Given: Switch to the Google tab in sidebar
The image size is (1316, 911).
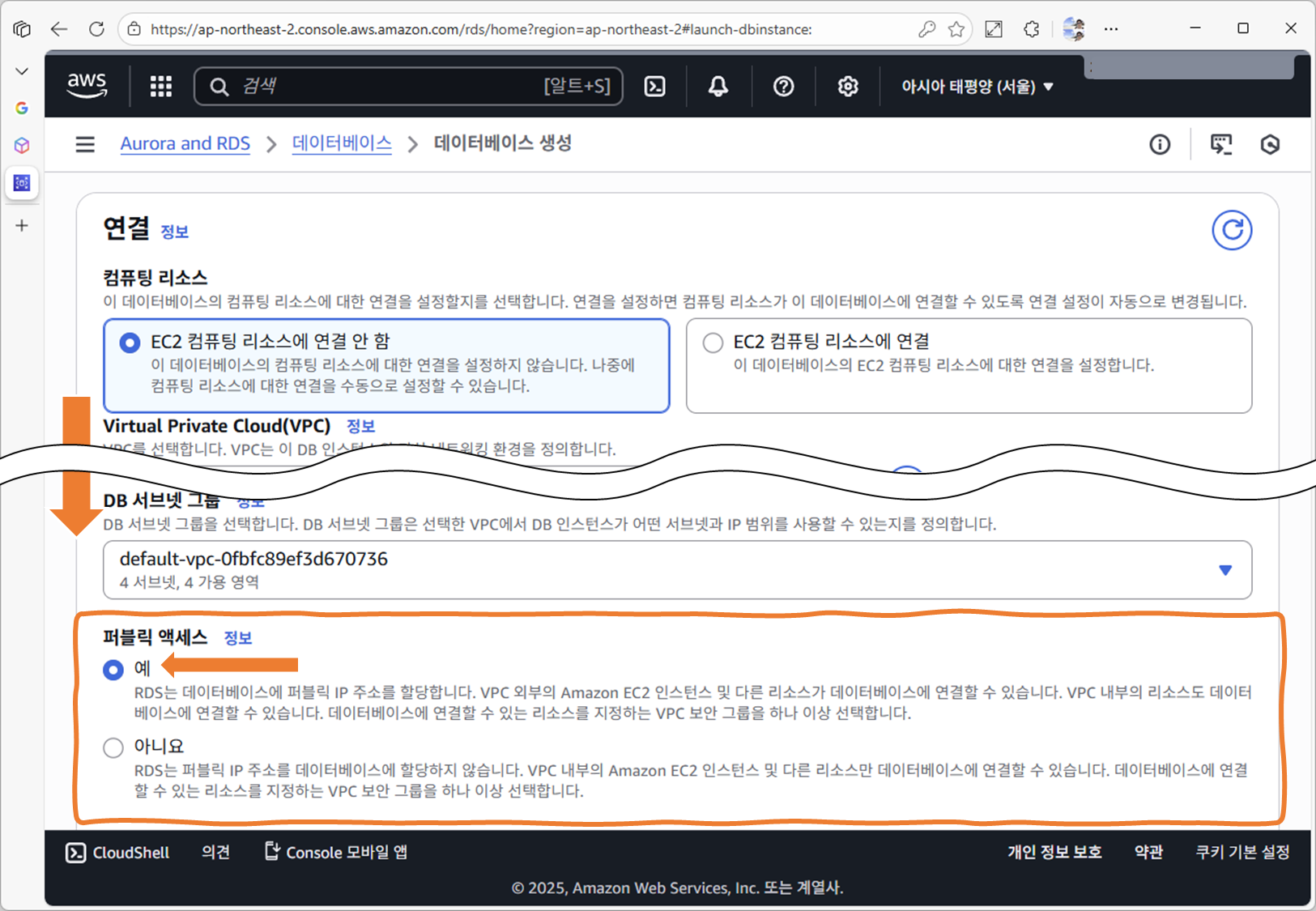Looking at the screenshot, I should pos(22,108).
